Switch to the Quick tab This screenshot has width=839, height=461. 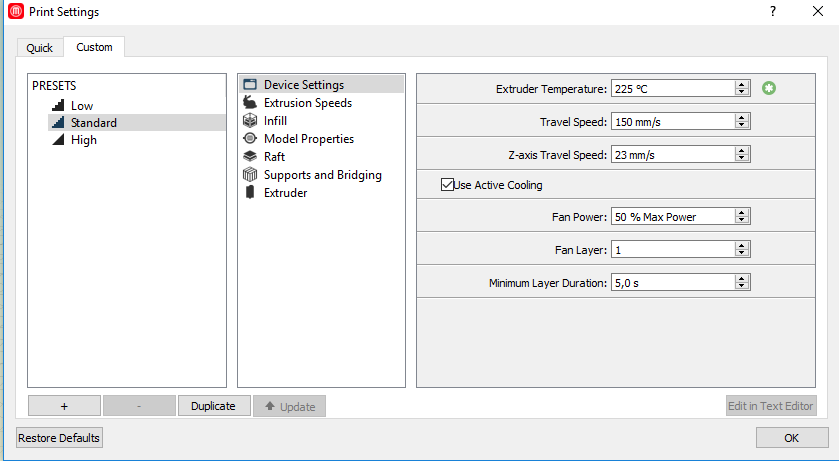(x=40, y=48)
